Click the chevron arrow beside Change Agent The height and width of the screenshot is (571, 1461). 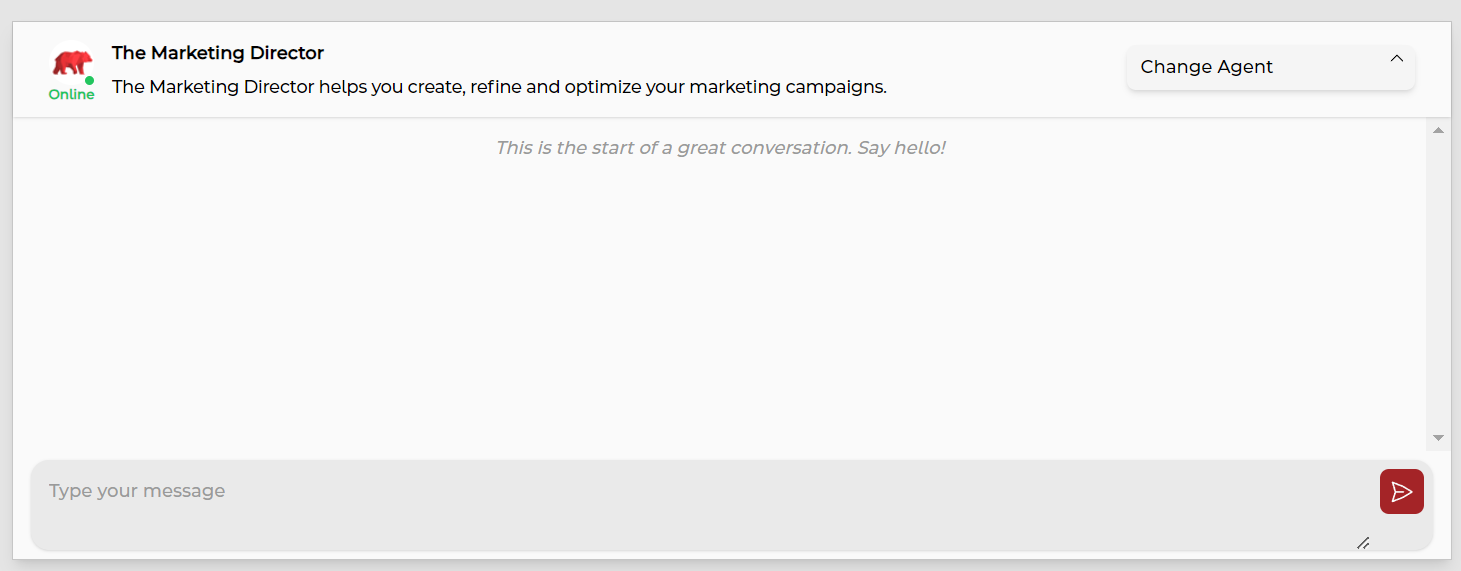pyautogui.click(x=1397, y=59)
